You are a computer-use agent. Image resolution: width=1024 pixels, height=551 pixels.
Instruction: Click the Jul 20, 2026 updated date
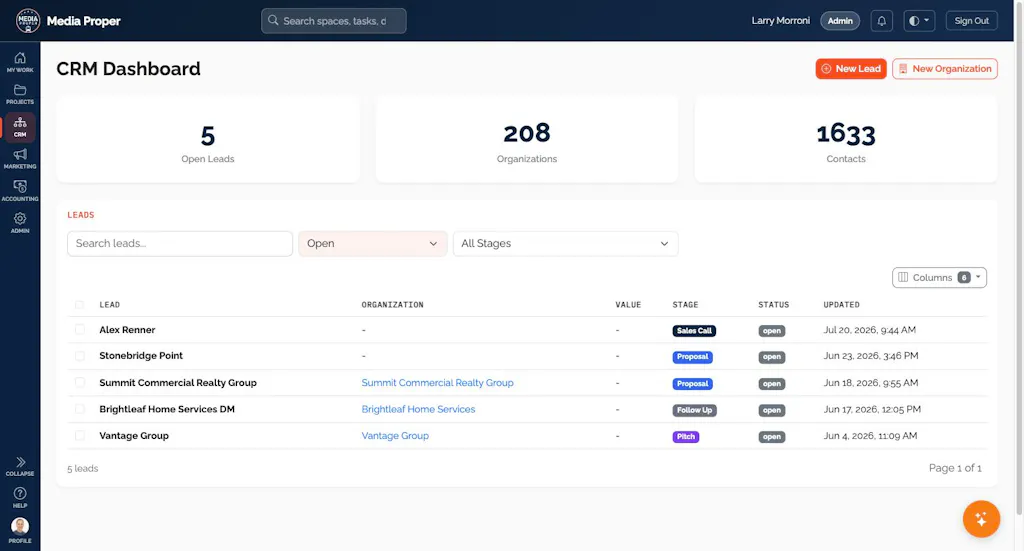(869, 330)
